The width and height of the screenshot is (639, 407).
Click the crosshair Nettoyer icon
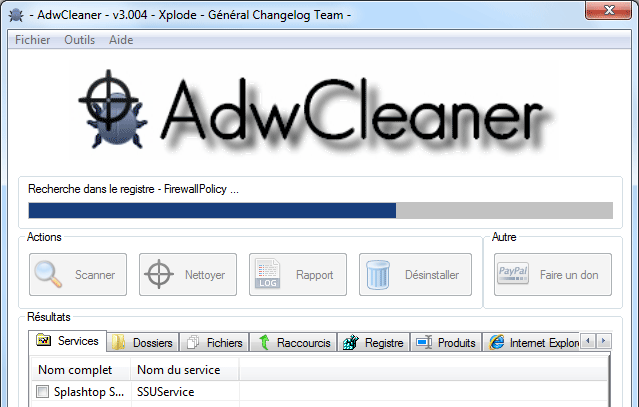tap(159, 274)
